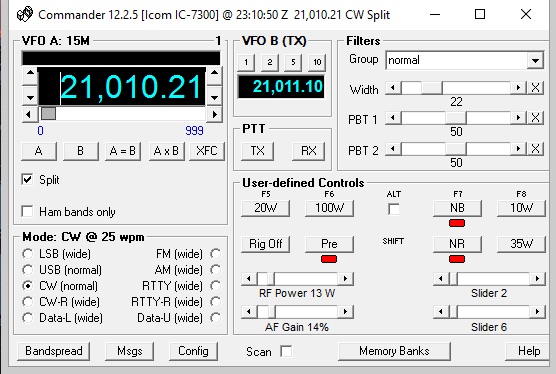Click the VFO B frequency display 21,011.10

(281, 87)
